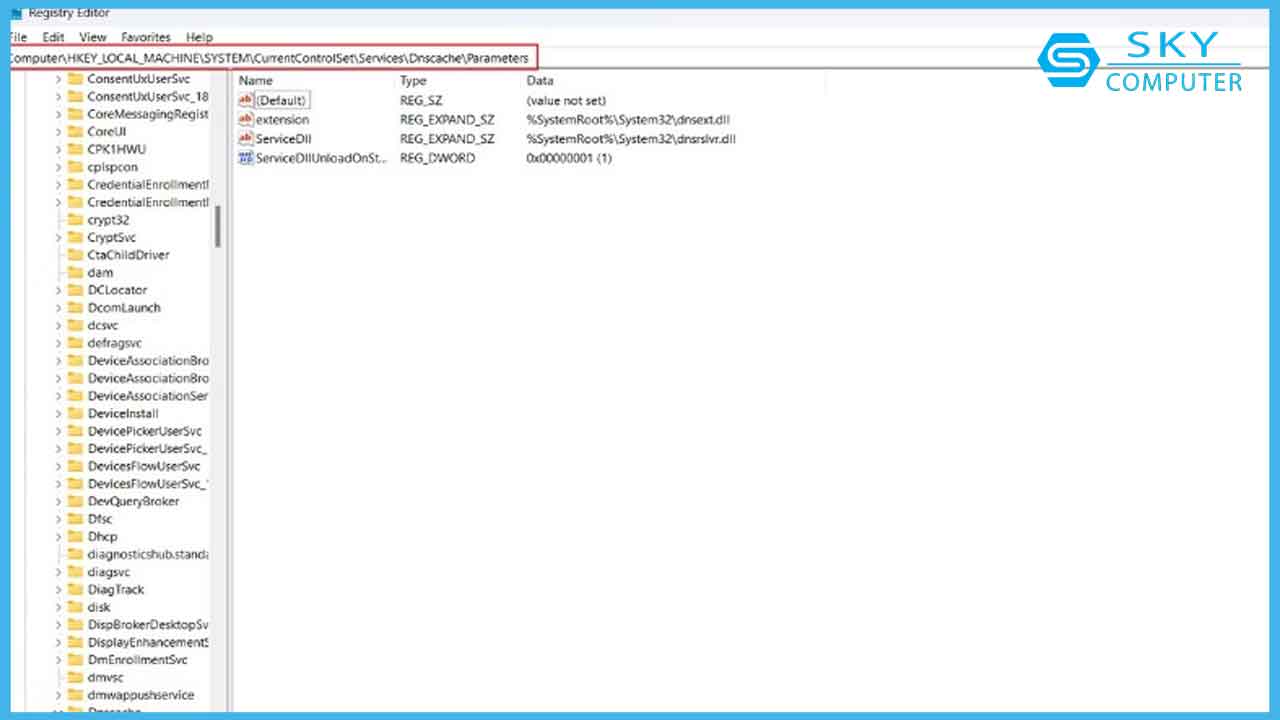This screenshot has height=720, width=1280.
Task: Click the DiagTrack folder icon
Action: [x=75, y=589]
